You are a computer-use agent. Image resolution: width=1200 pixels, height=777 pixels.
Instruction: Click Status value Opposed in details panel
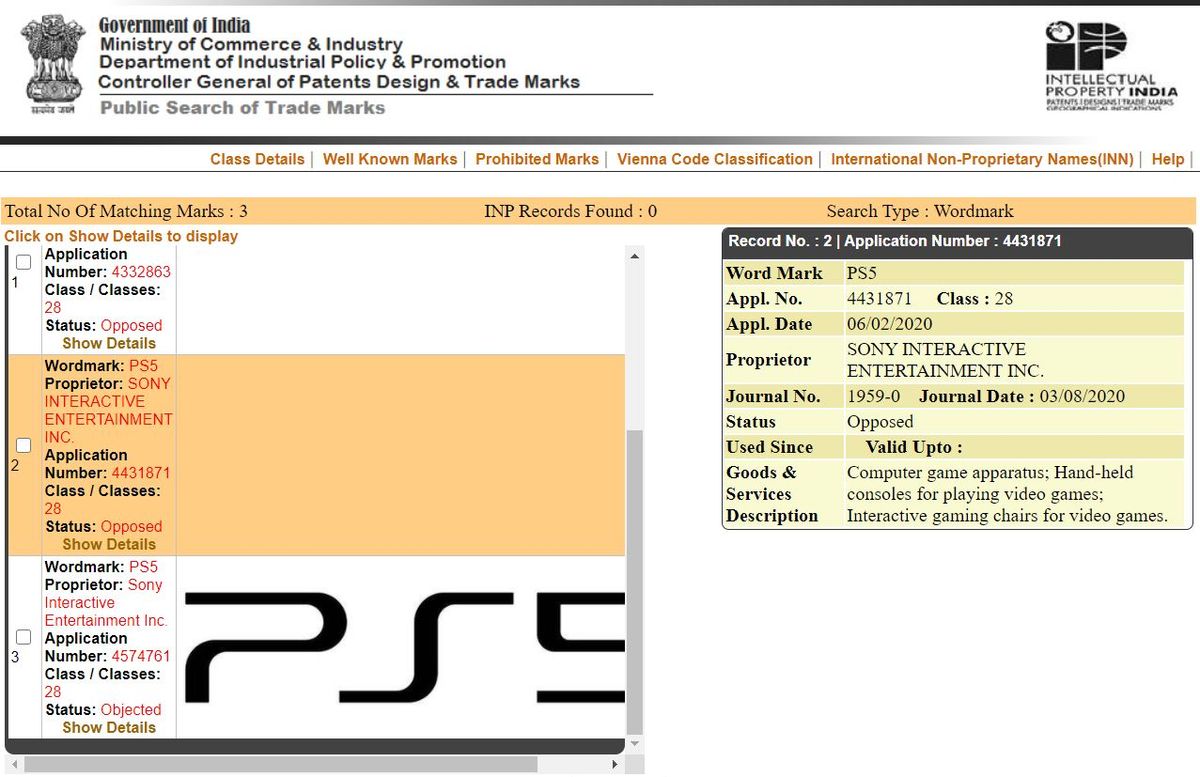tap(880, 422)
